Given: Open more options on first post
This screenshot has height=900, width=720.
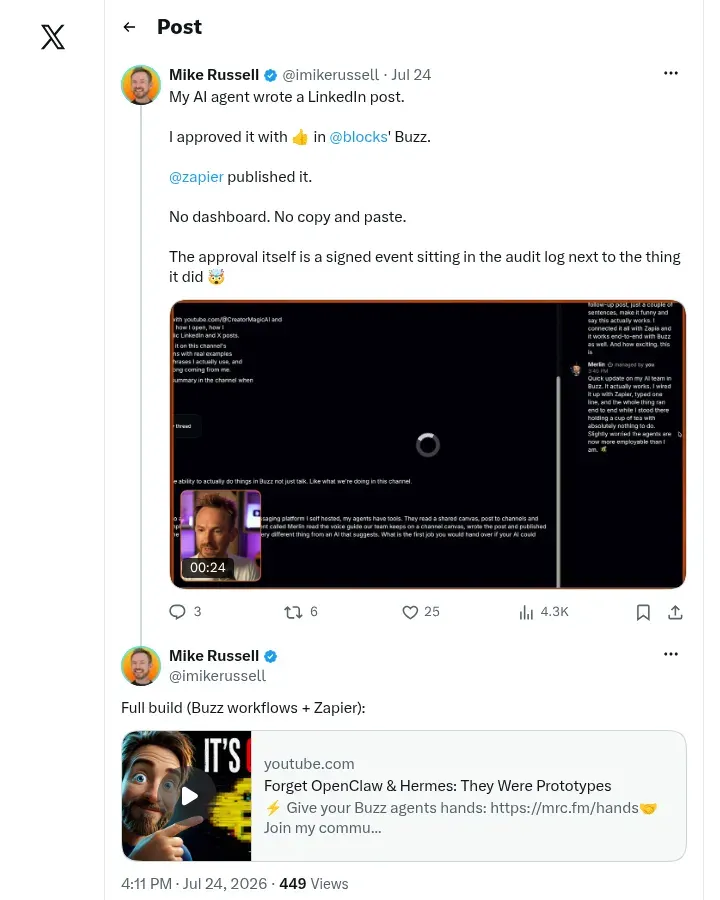Looking at the screenshot, I should [x=671, y=73].
